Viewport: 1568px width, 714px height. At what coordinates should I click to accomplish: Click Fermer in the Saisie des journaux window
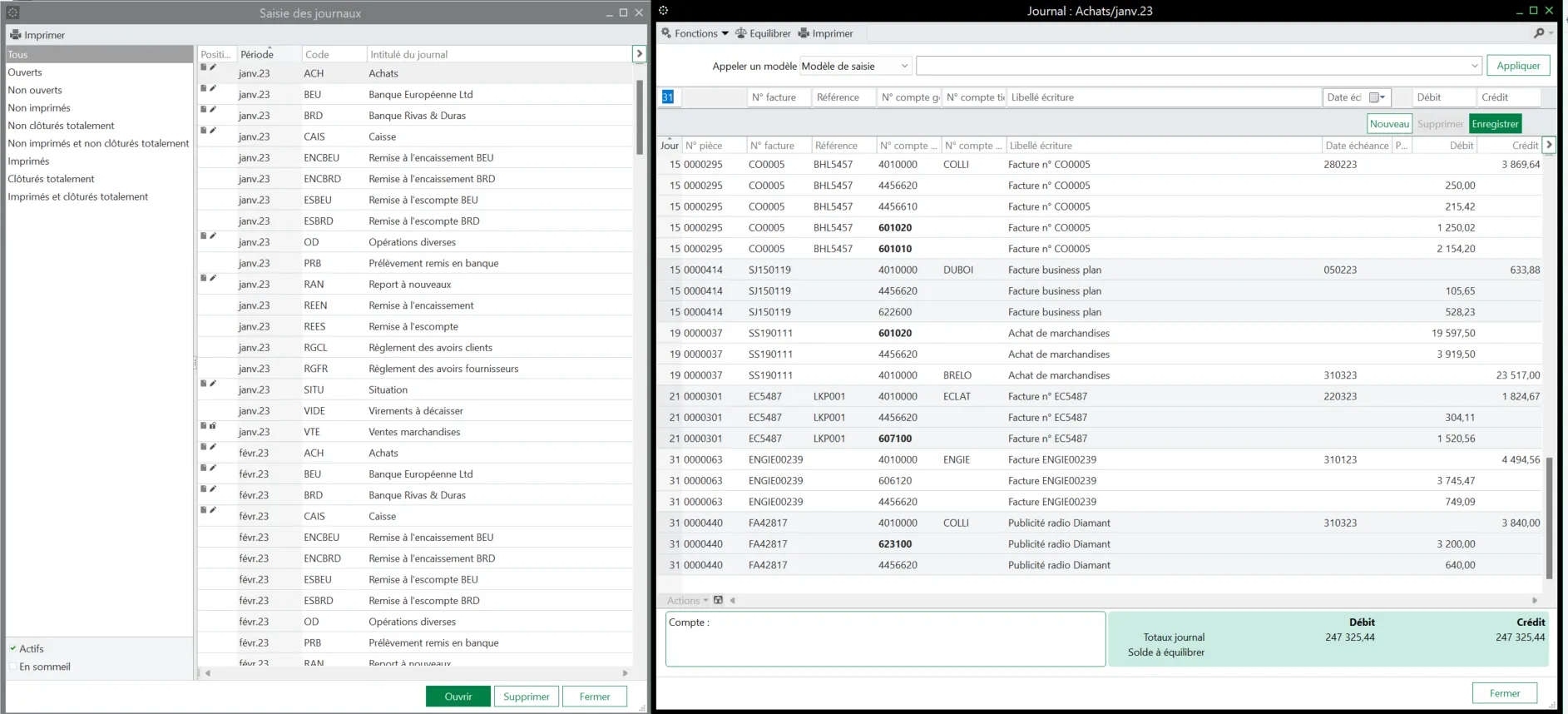pos(595,697)
